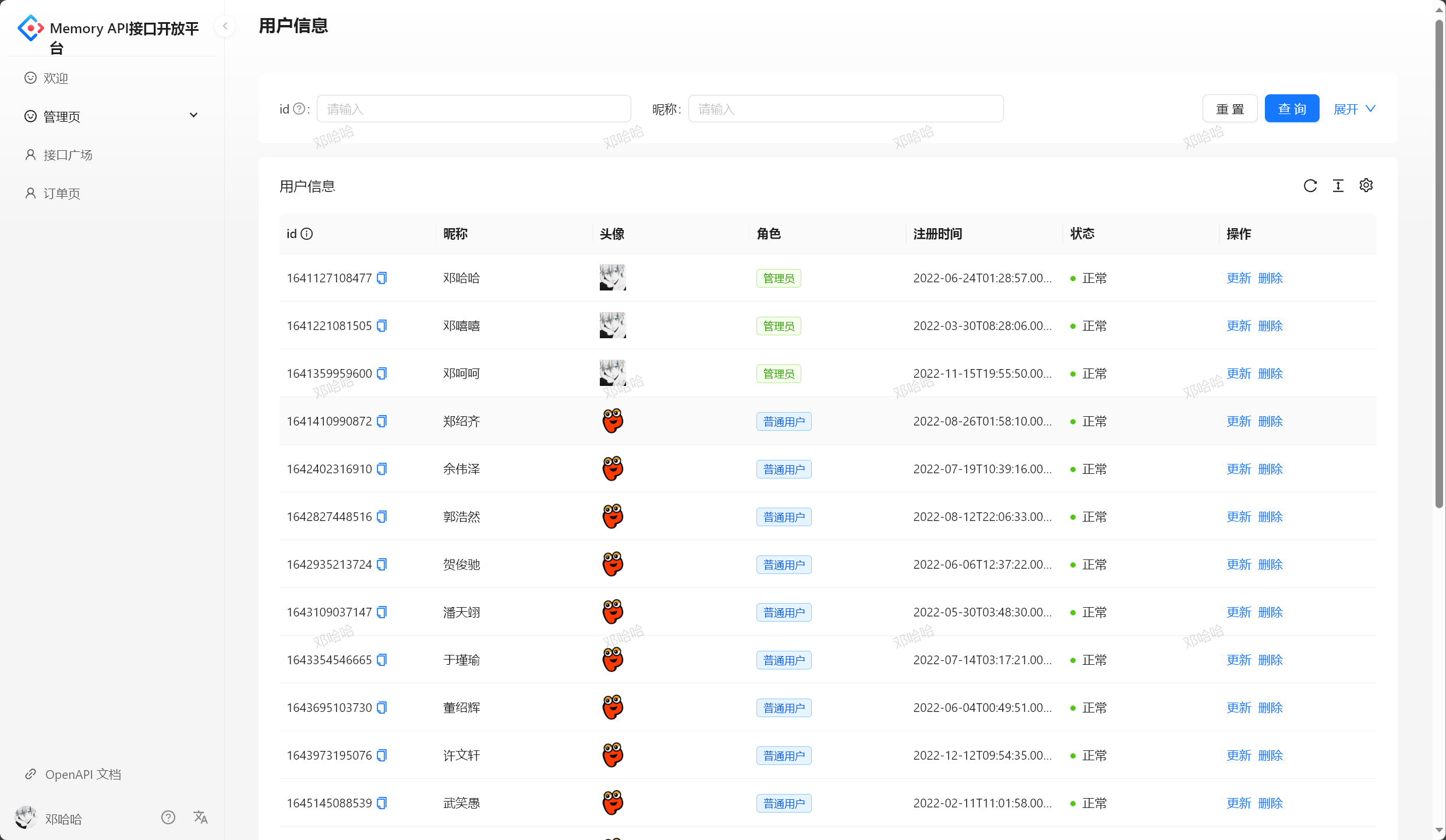Copy id 1641127108477
Image resolution: width=1446 pixels, height=840 pixels.
point(382,278)
